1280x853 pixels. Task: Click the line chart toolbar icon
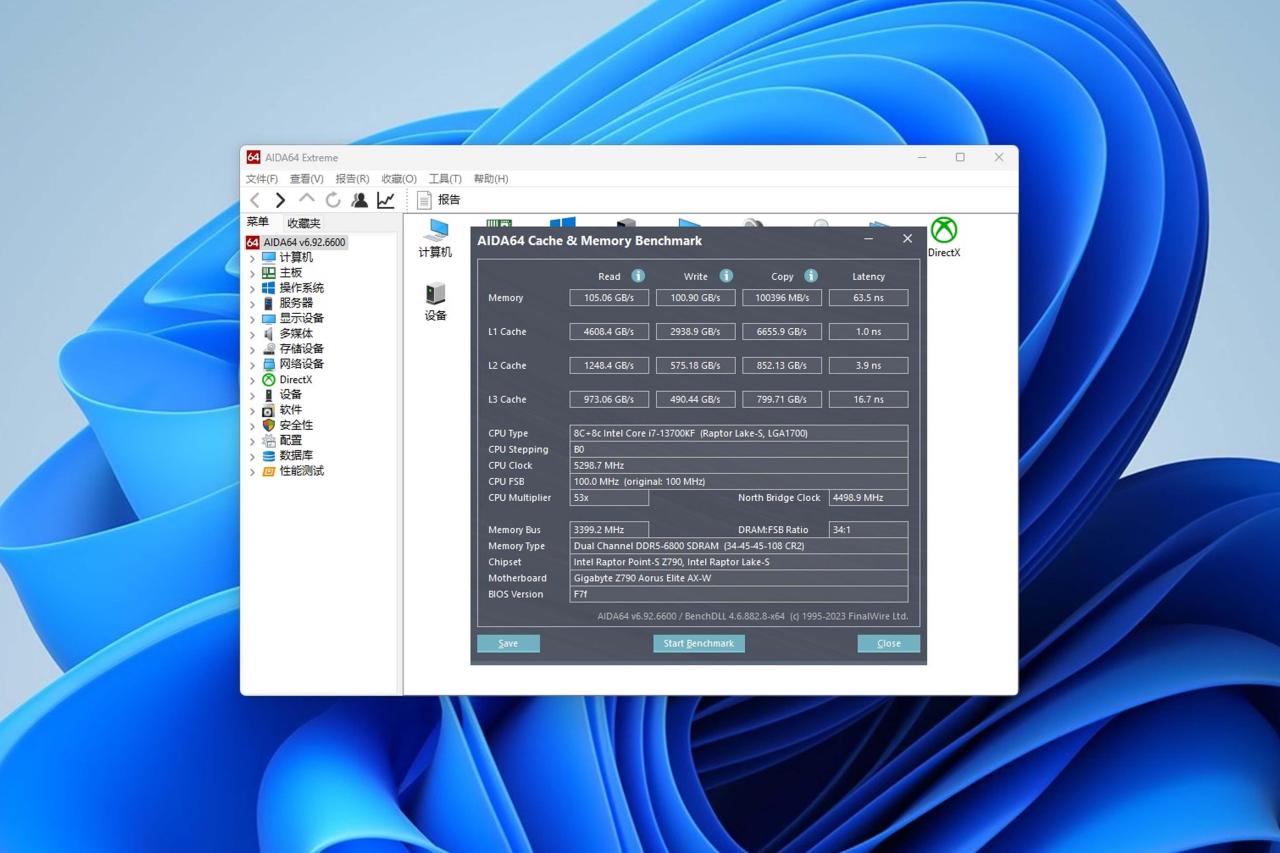coord(385,200)
